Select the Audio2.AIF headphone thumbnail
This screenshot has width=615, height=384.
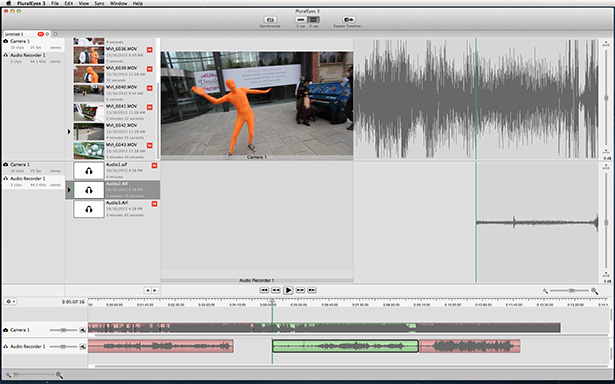click(x=89, y=190)
